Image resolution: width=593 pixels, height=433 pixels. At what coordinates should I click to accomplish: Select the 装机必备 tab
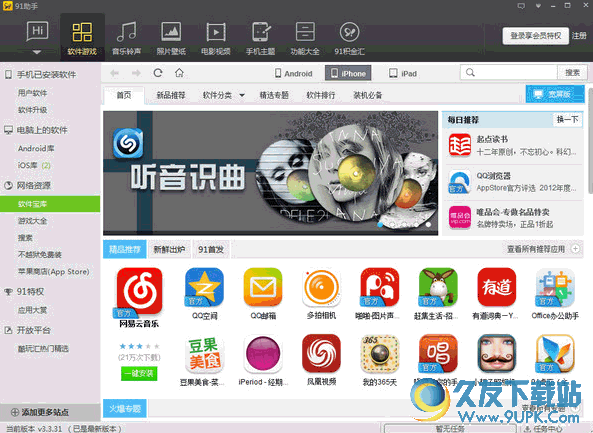(368, 95)
